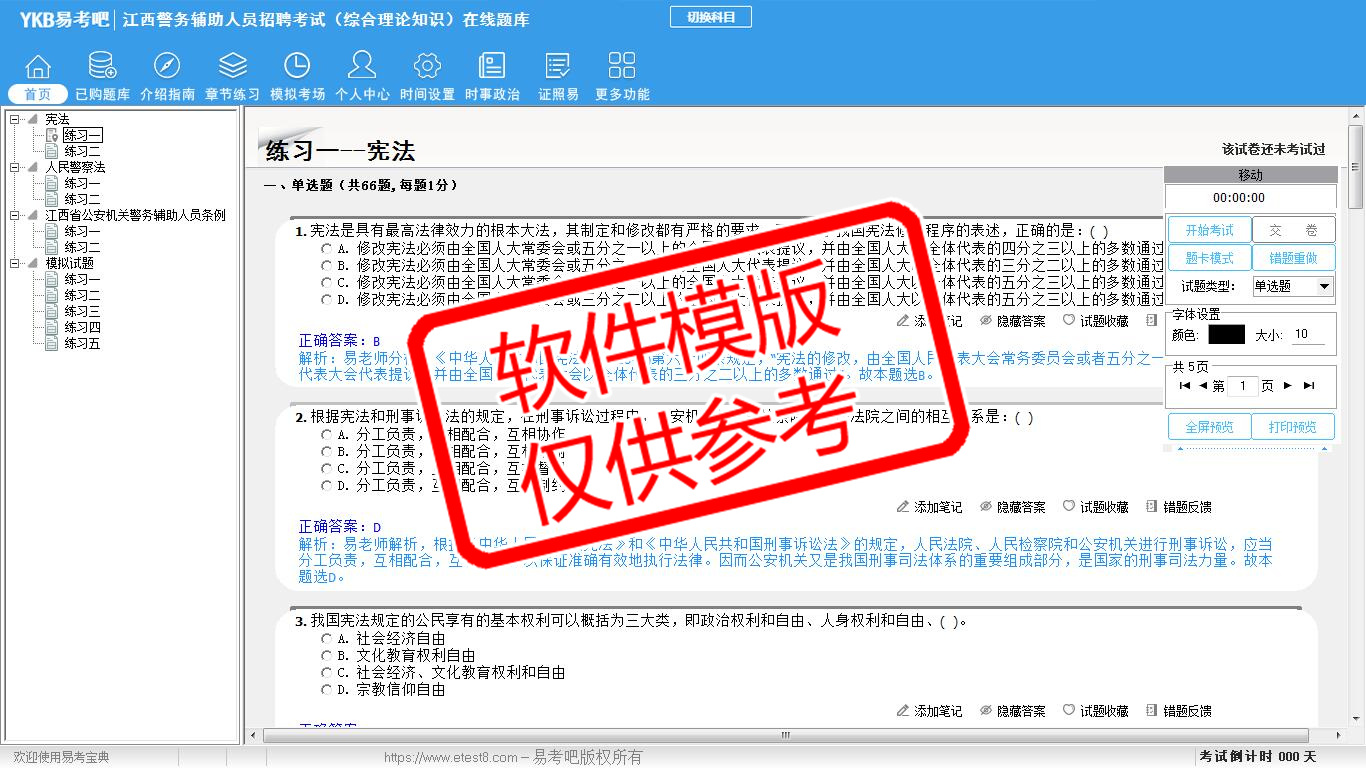Click the 打印预览 button
The height and width of the screenshot is (768, 1366).
1294,427
